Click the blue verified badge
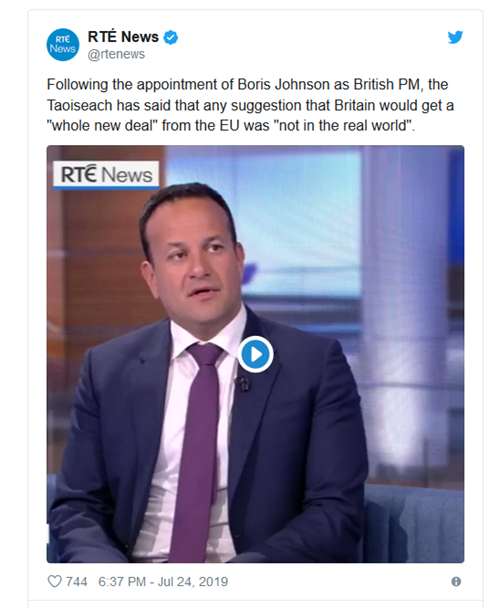This screenshot has height=608, width=500. pos(171,37)
